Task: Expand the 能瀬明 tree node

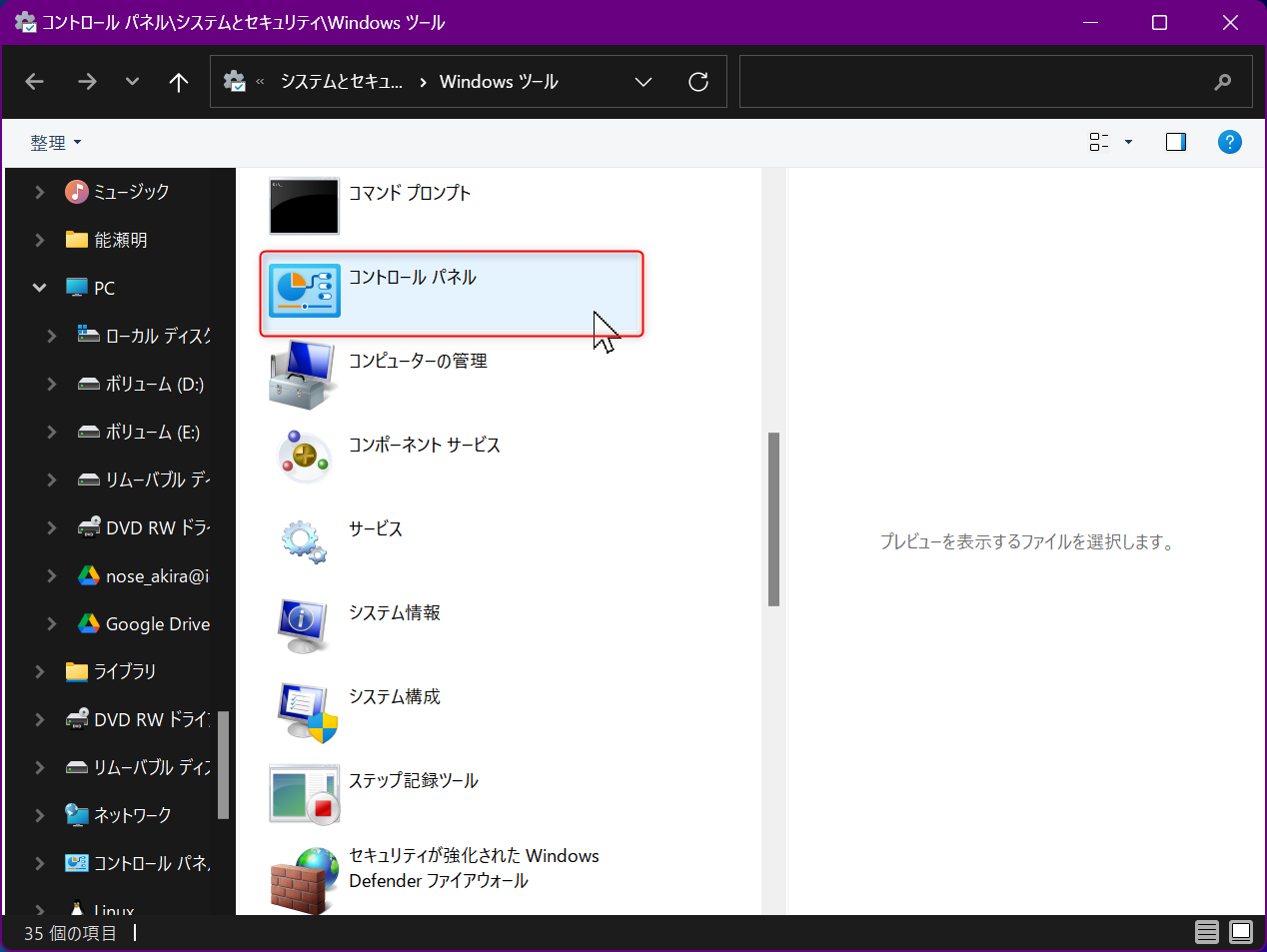Action: pyautogui.click(x=40, y=239)
